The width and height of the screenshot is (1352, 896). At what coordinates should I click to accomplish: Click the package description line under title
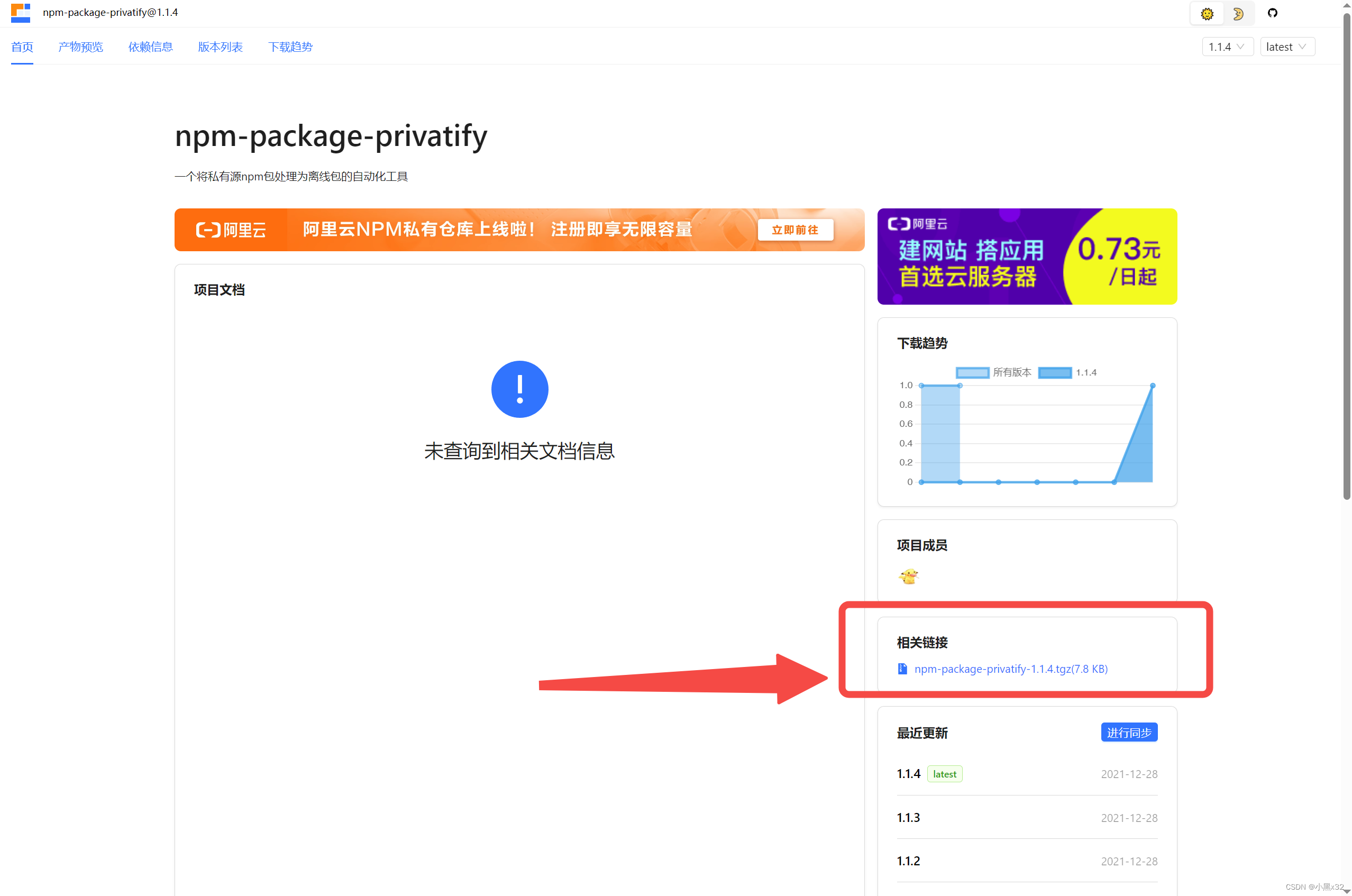click(291, 177)
